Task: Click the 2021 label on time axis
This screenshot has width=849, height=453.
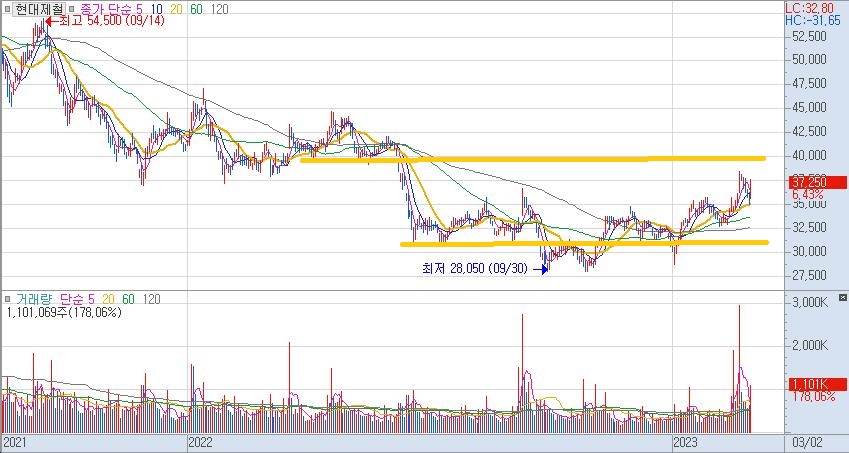Action: pyautogui.click(x=14, y=443)
